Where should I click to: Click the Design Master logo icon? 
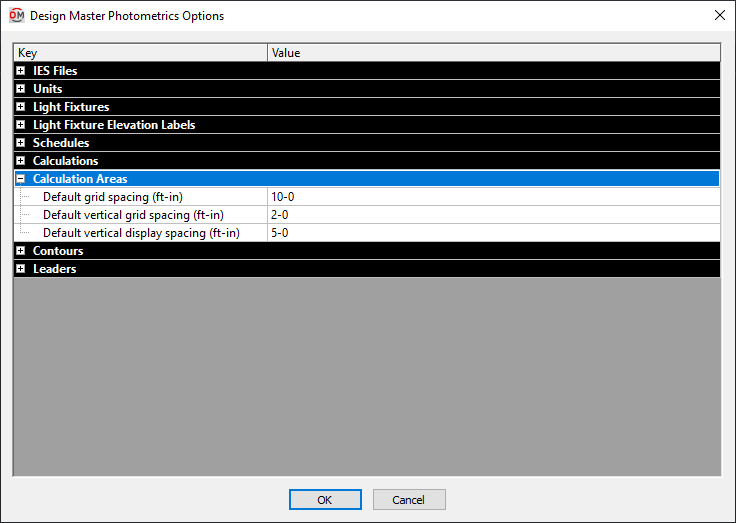click(16, 15)
